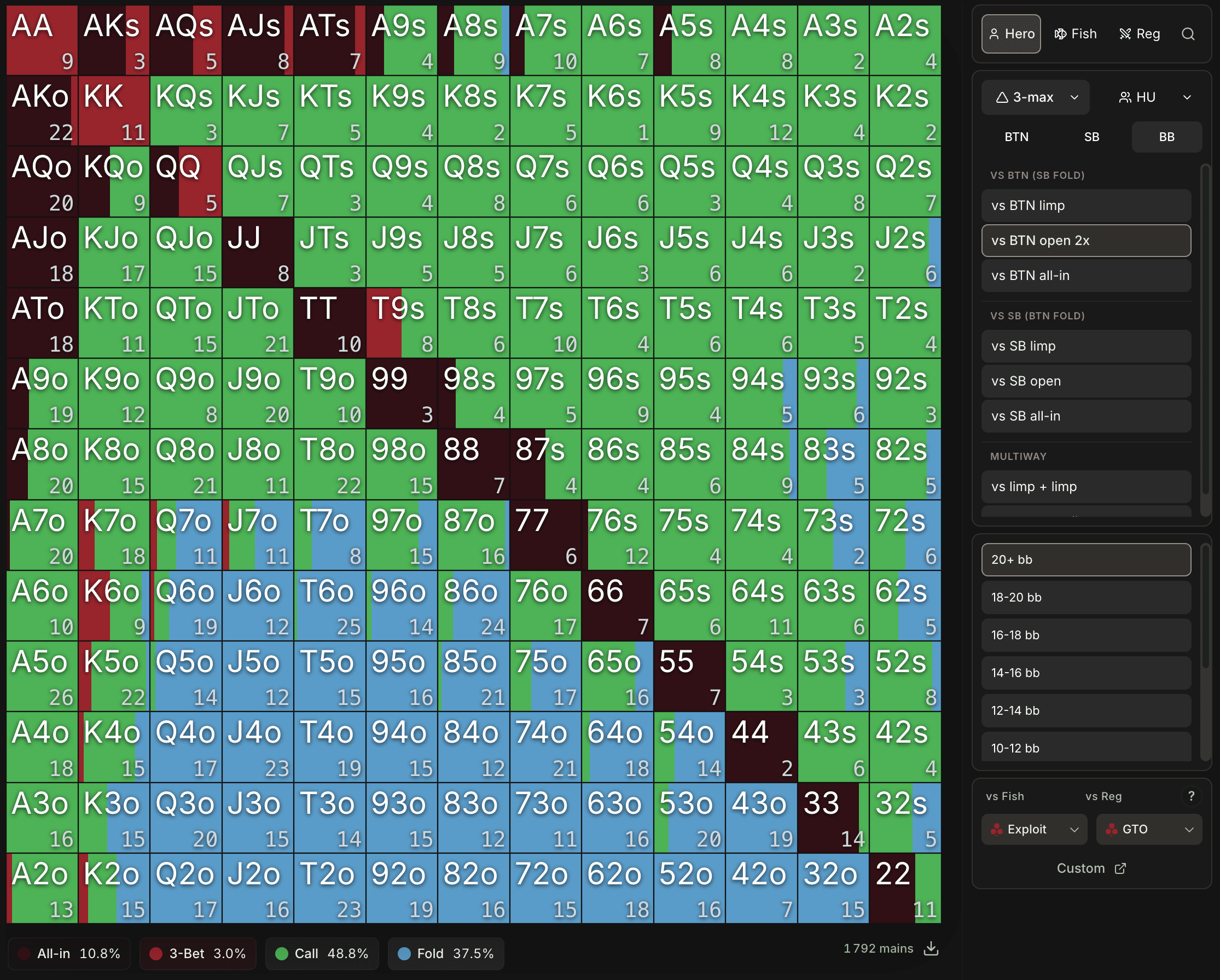The width and height of the screenshot is (1220, 980).
Task: Choose the vs limp + limp scenario
Action: (x=1086, y=487)
